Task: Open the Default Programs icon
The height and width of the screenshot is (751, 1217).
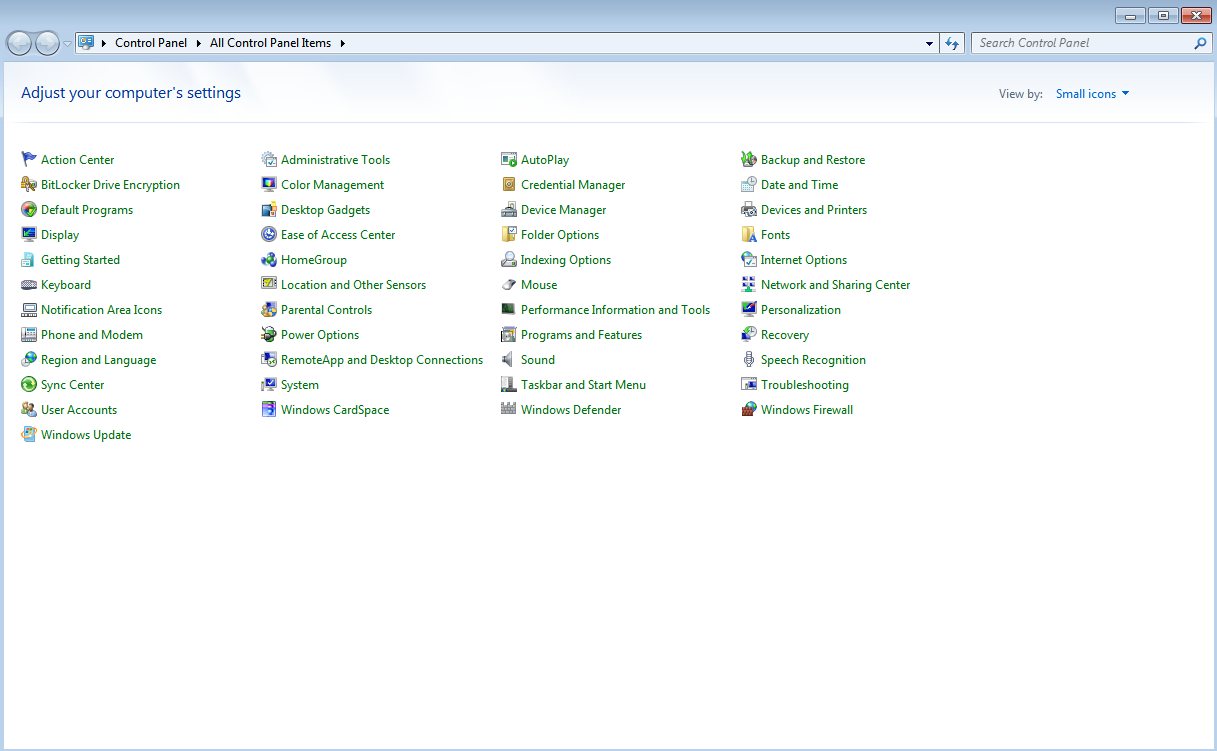Action: 29,209
